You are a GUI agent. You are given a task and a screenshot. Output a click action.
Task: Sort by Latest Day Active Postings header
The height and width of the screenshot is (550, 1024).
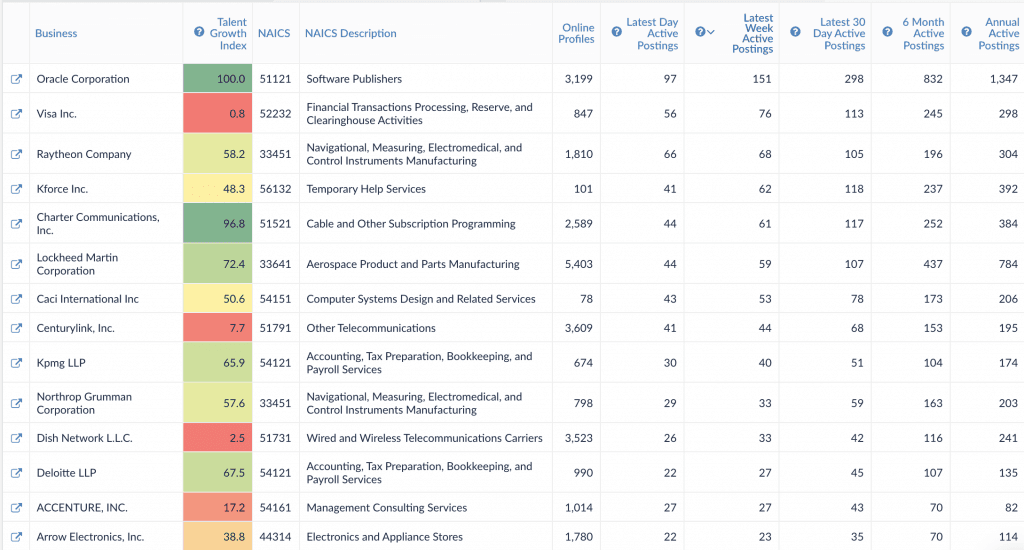click(652, 34)
